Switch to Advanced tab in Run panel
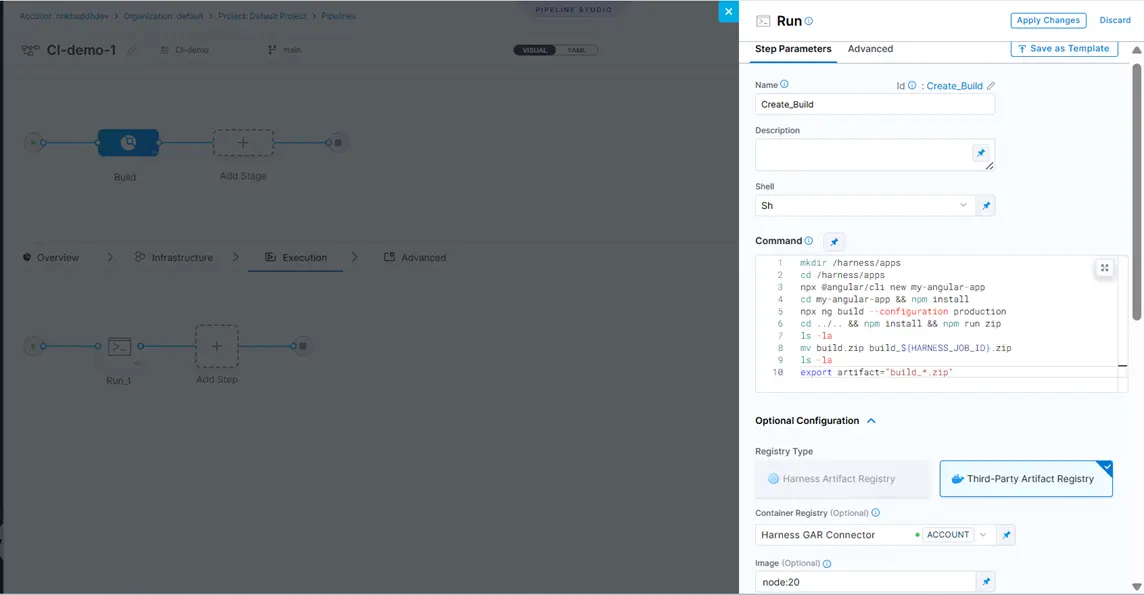This screenshot has height=595, width=1144. [x=870, y=49]
